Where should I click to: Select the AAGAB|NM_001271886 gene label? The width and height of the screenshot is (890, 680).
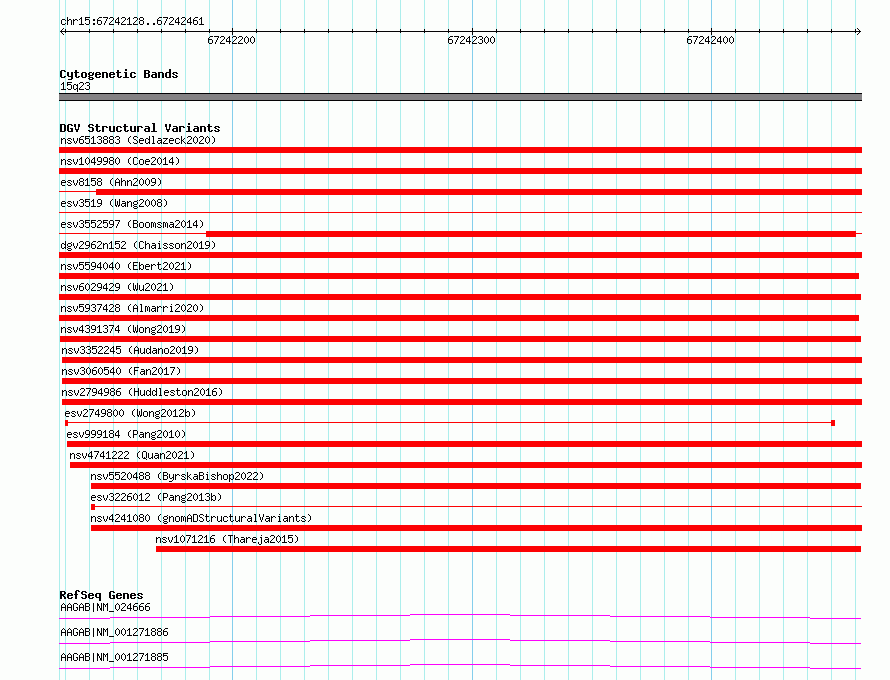114,632
